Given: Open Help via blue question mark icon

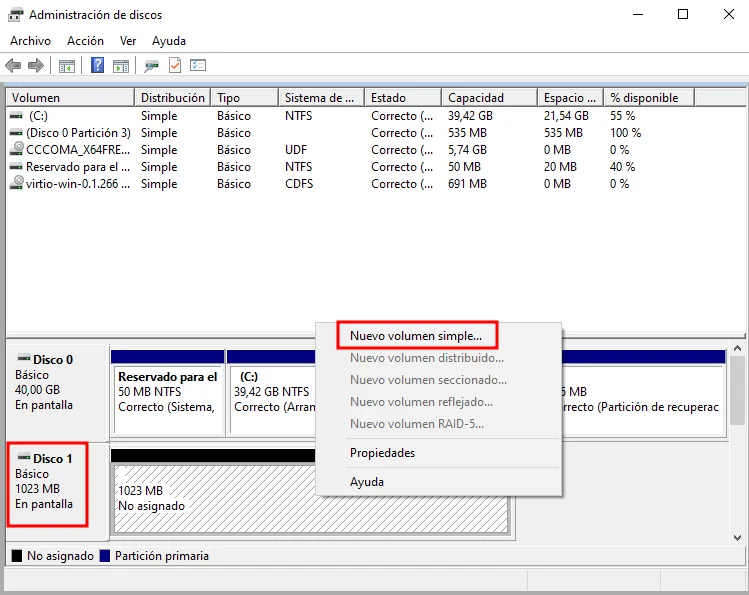Looking at the screenshot, I should coord(98,66).
